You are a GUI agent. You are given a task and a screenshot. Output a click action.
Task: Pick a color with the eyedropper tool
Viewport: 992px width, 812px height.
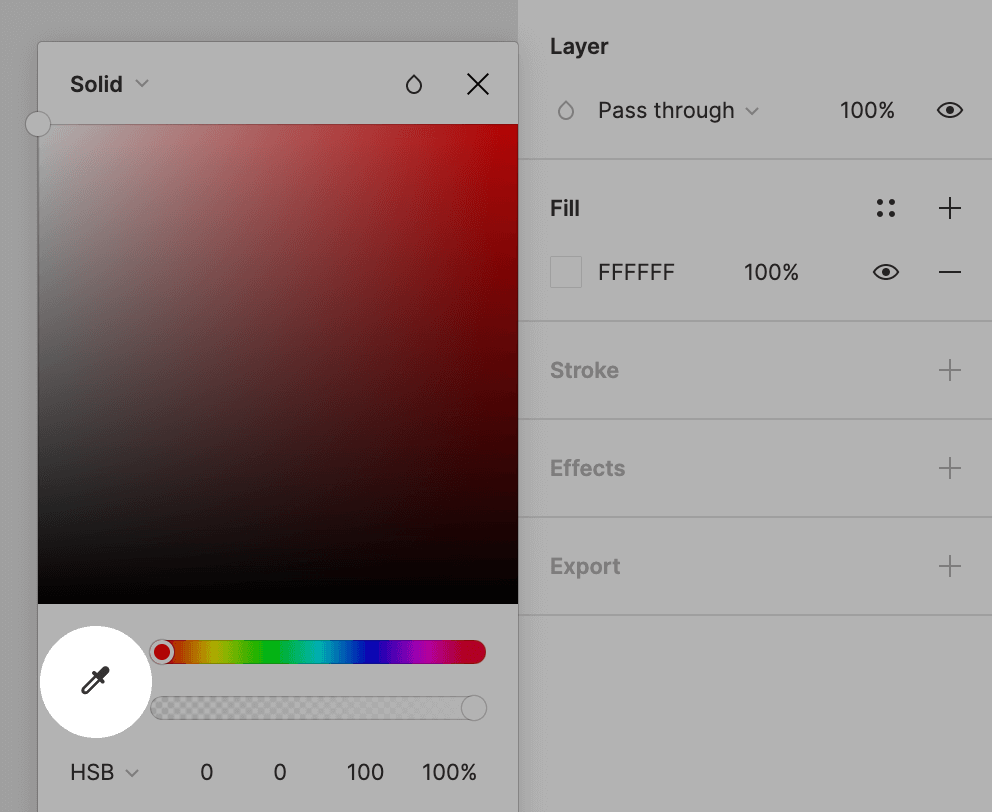95,682
